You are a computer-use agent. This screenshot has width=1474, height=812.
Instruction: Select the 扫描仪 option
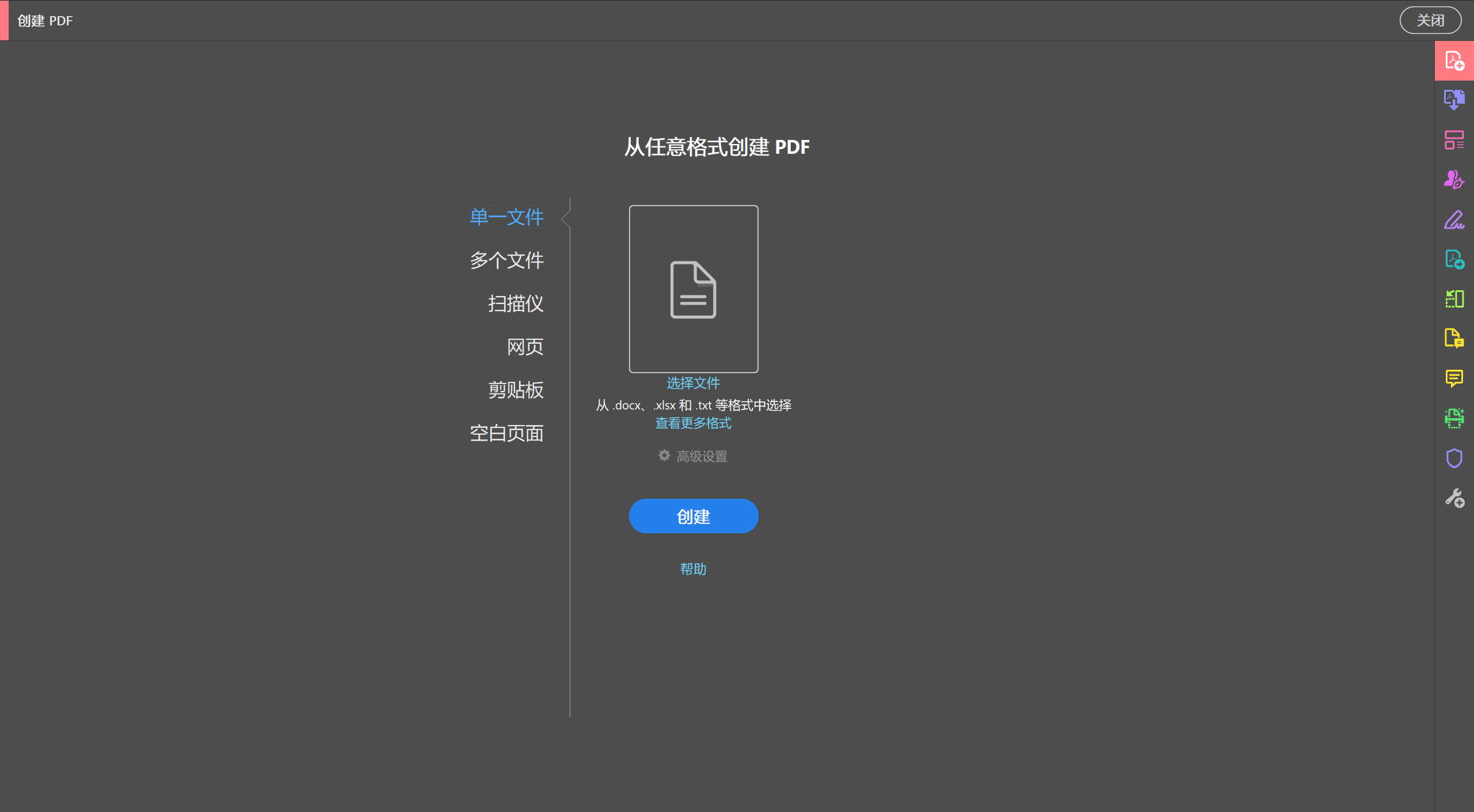click(x=516, y=303)
